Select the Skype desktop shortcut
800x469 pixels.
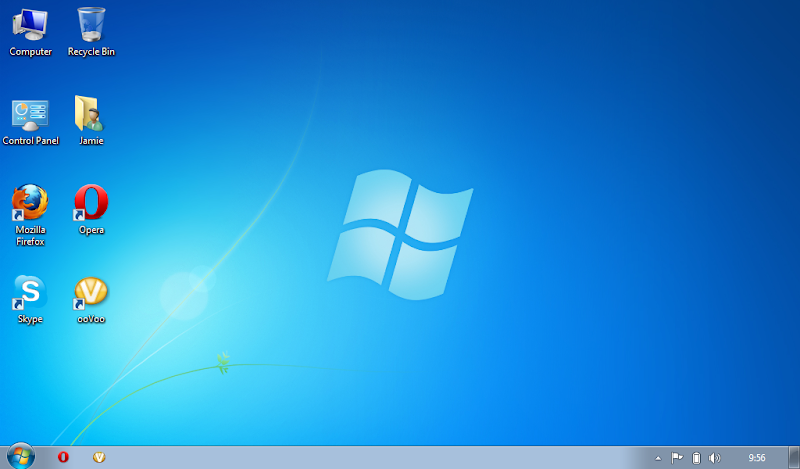tap(30, 300)
